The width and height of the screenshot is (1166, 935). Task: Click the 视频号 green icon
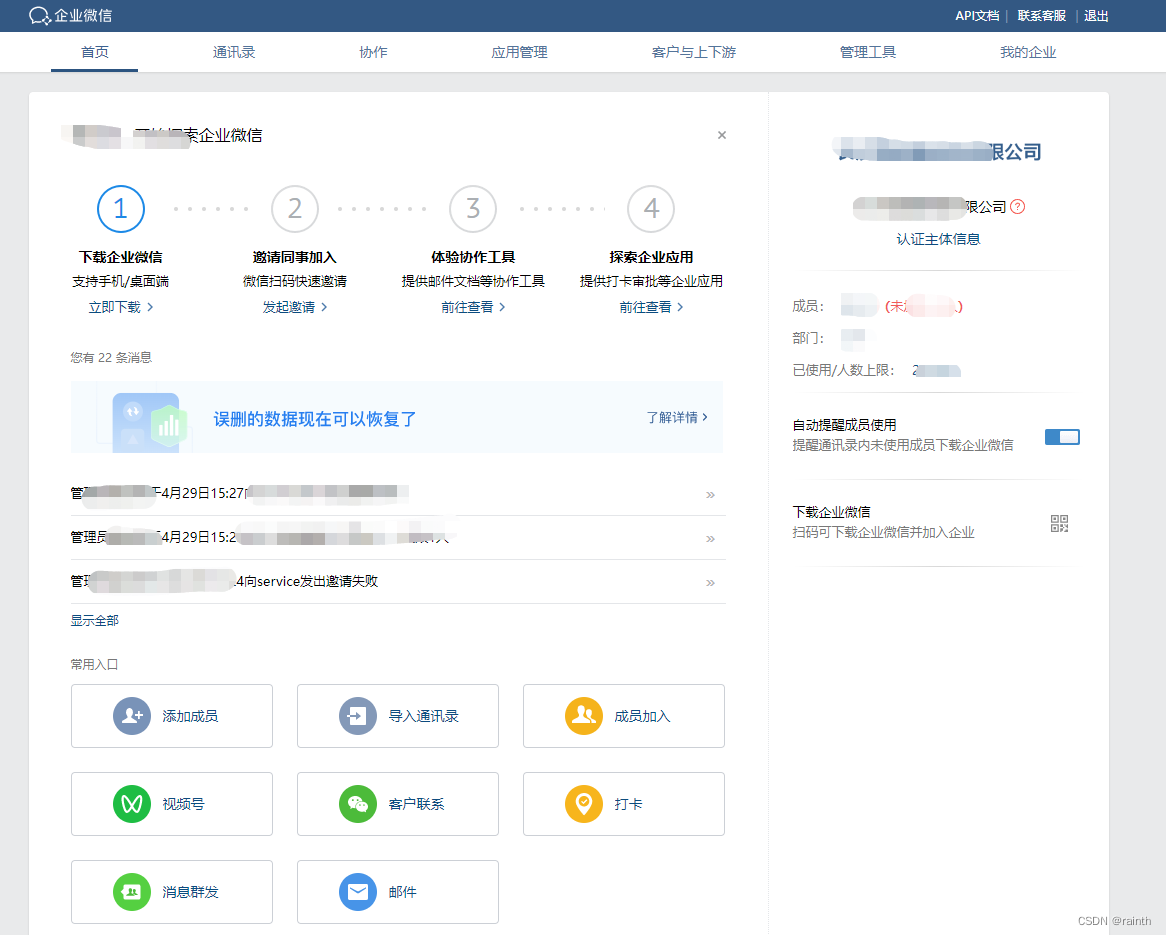(x=132, y=804)
